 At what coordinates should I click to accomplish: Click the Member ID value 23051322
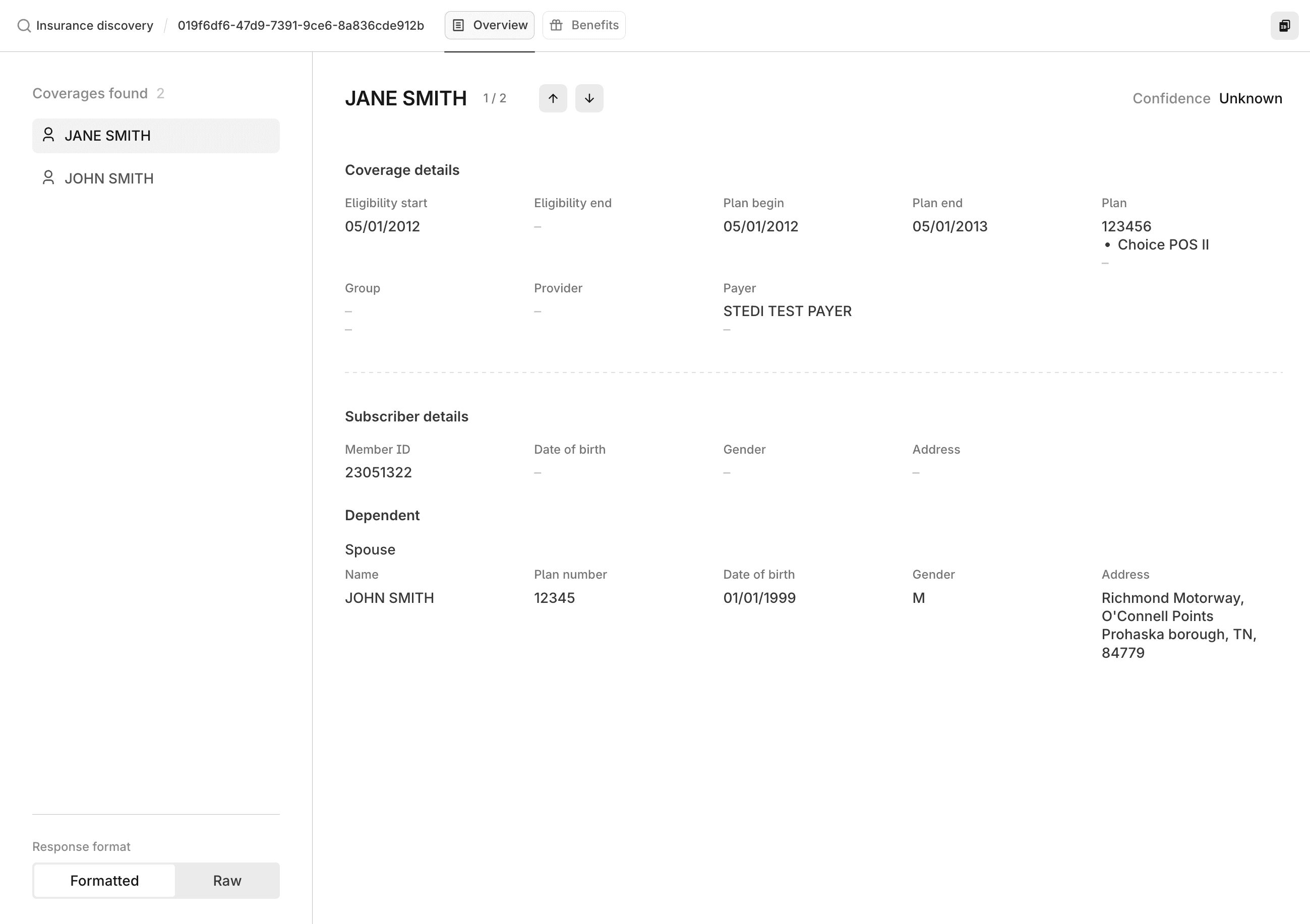(x=378, y=473)
